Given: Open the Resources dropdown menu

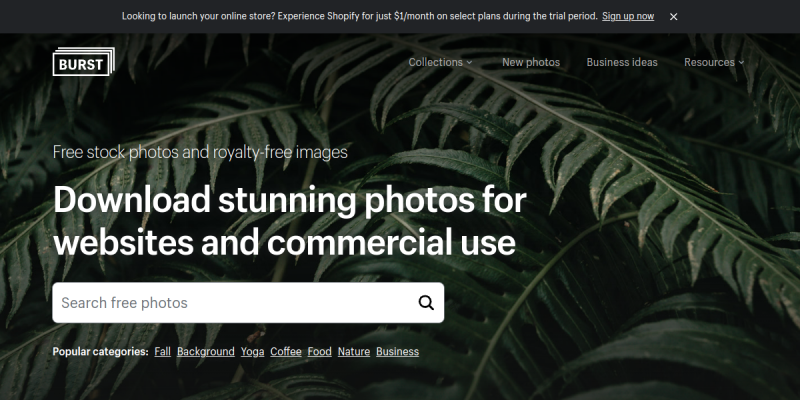Looking at the screenshot, I should [714, 62].
